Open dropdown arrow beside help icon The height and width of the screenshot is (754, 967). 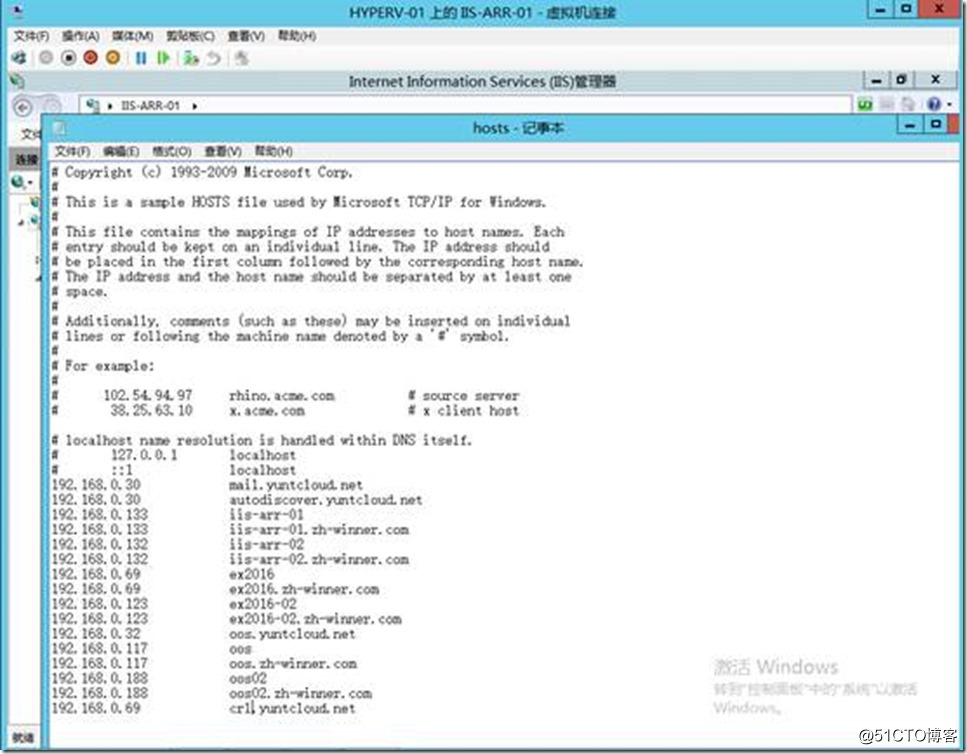click(950, 105)
